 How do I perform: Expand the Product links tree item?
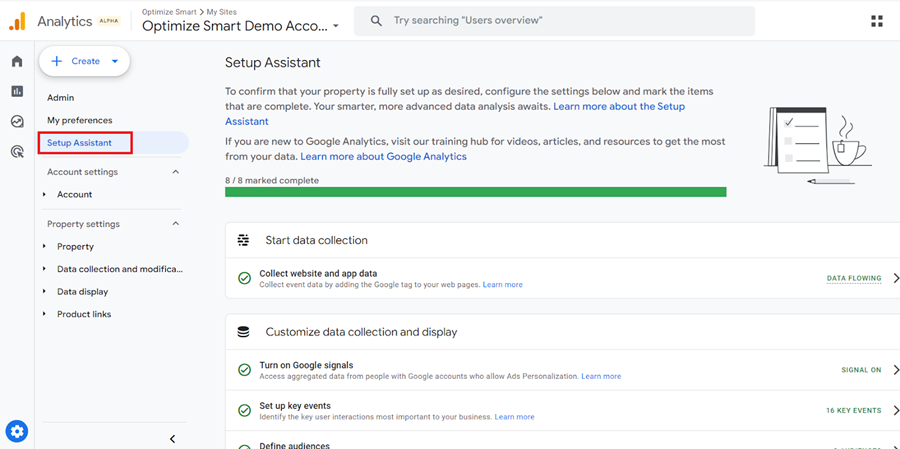point(45,314)
